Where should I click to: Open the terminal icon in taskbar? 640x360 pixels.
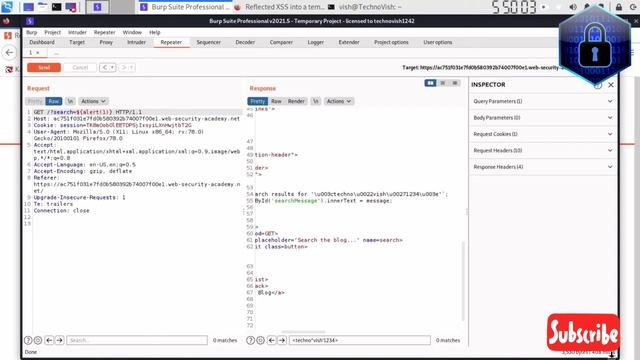coord(56,7)
